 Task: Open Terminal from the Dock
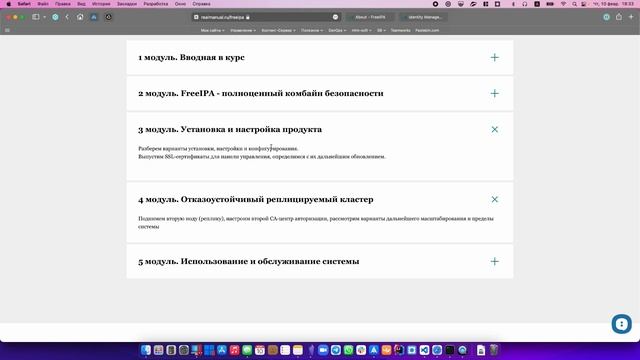(449, 350)
